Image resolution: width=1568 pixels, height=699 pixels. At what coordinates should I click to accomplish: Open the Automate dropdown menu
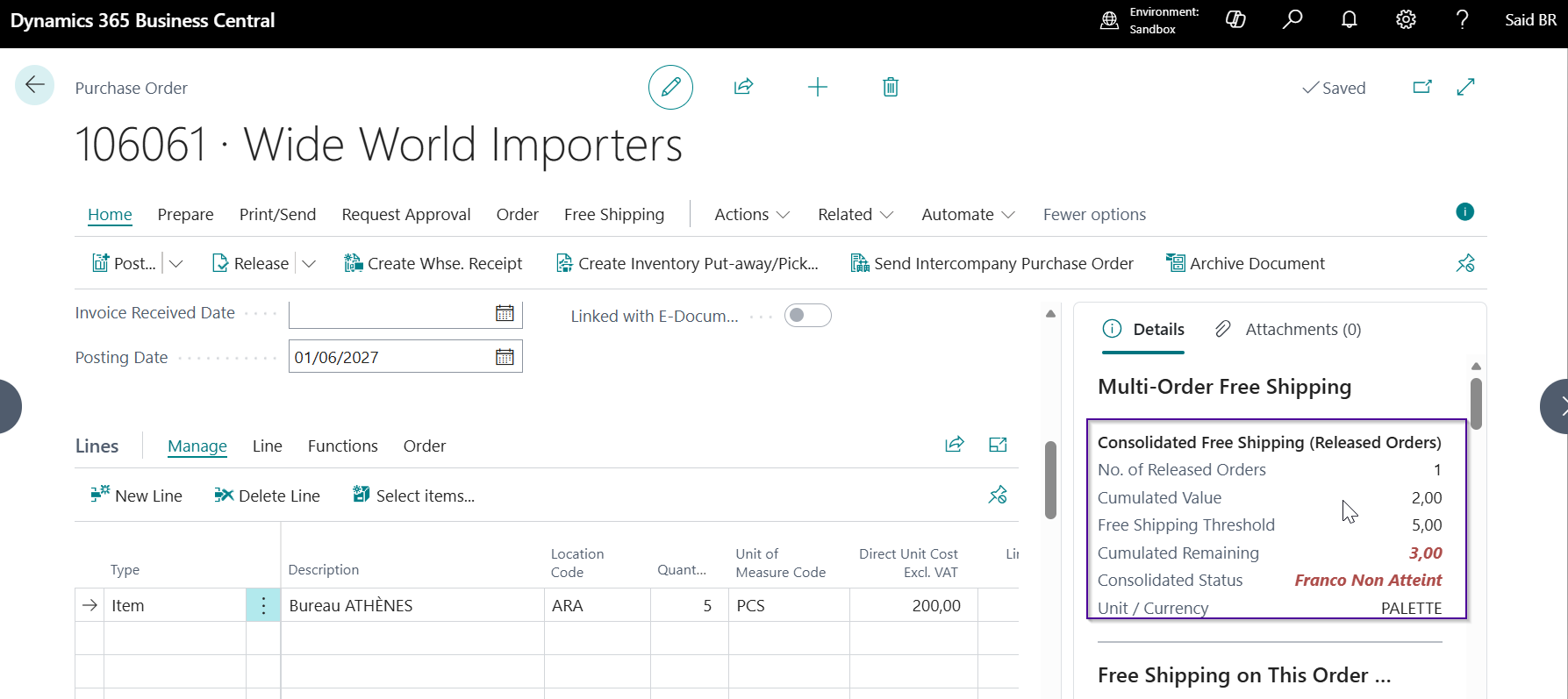coord(968,215)
